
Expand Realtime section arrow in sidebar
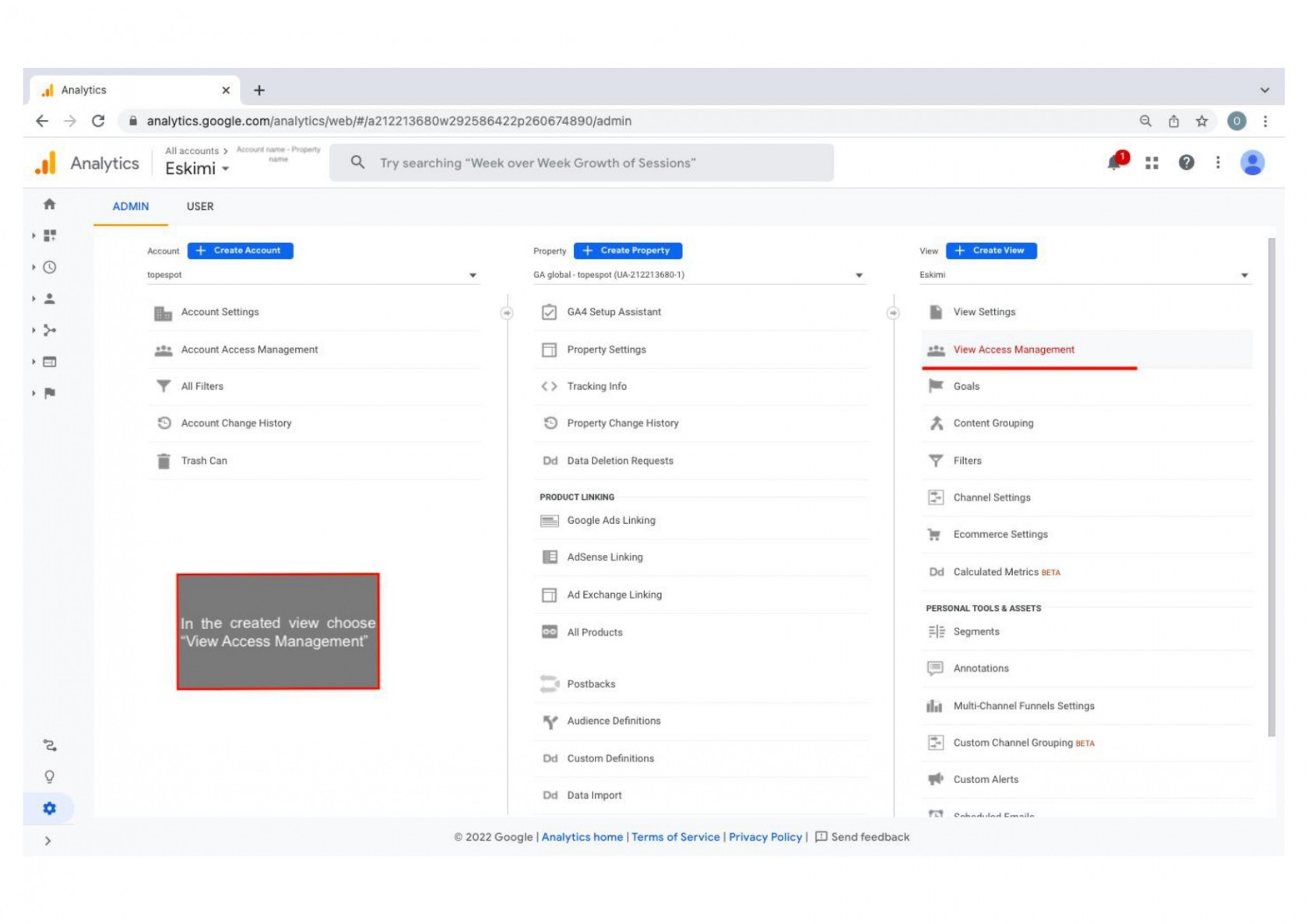pos(33,267)
